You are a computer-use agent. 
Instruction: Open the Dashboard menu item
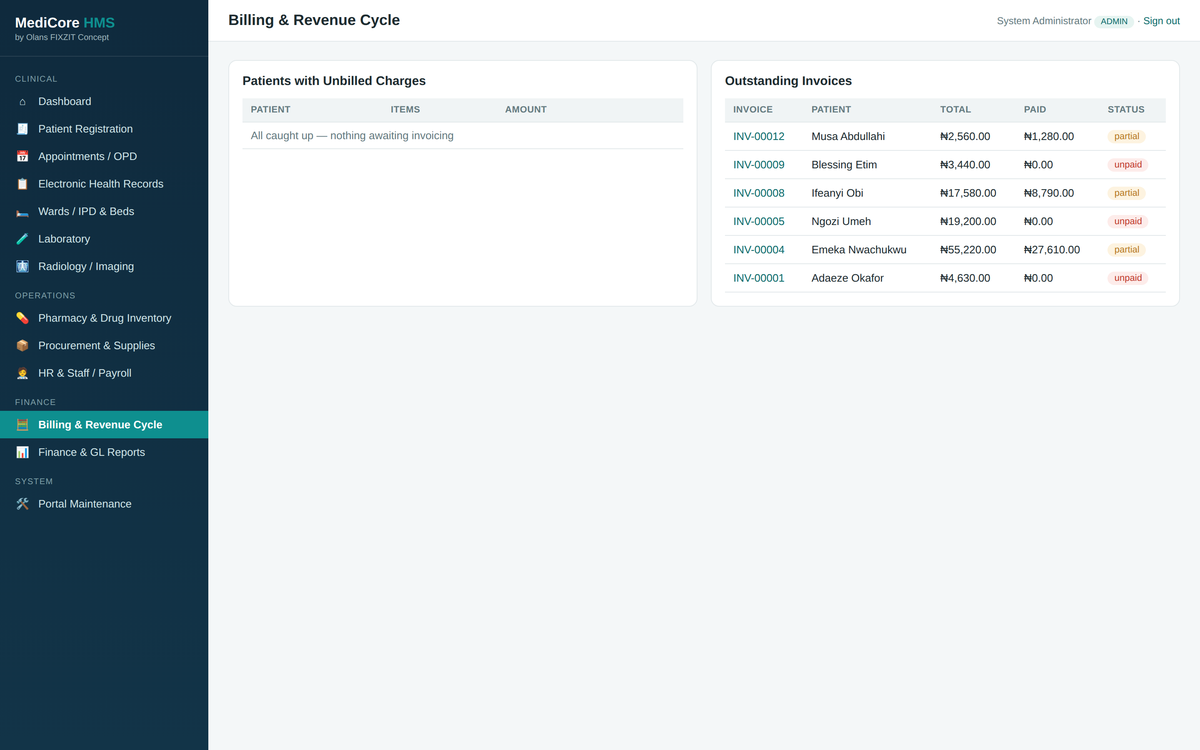pyautogui.click(x=104, y=101)
